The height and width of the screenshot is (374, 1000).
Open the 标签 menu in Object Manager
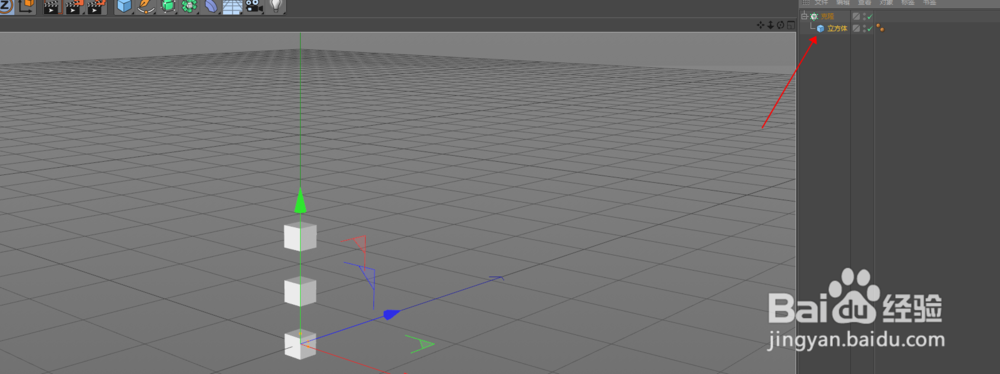pos(908,3)
